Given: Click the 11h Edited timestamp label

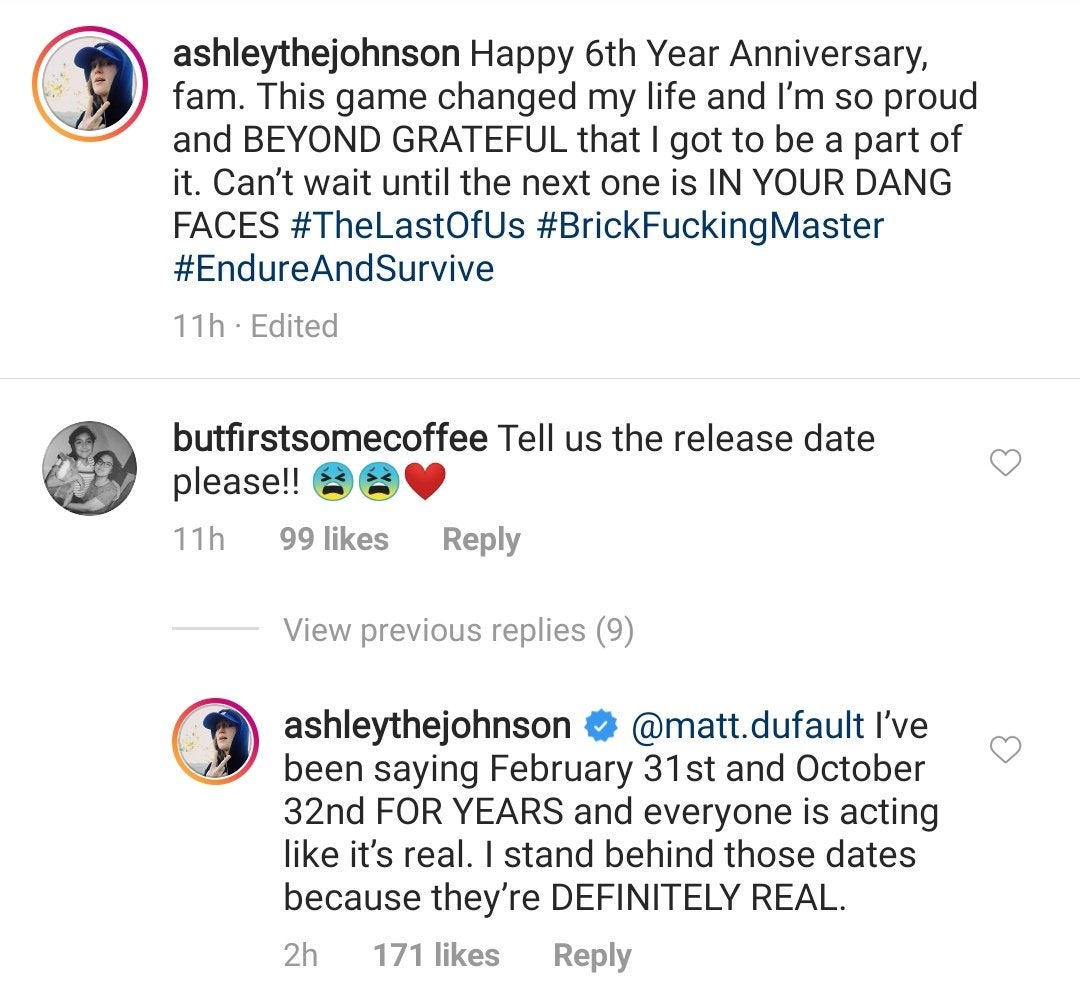Looking at the screenshot, I should [x=255, y=326].
